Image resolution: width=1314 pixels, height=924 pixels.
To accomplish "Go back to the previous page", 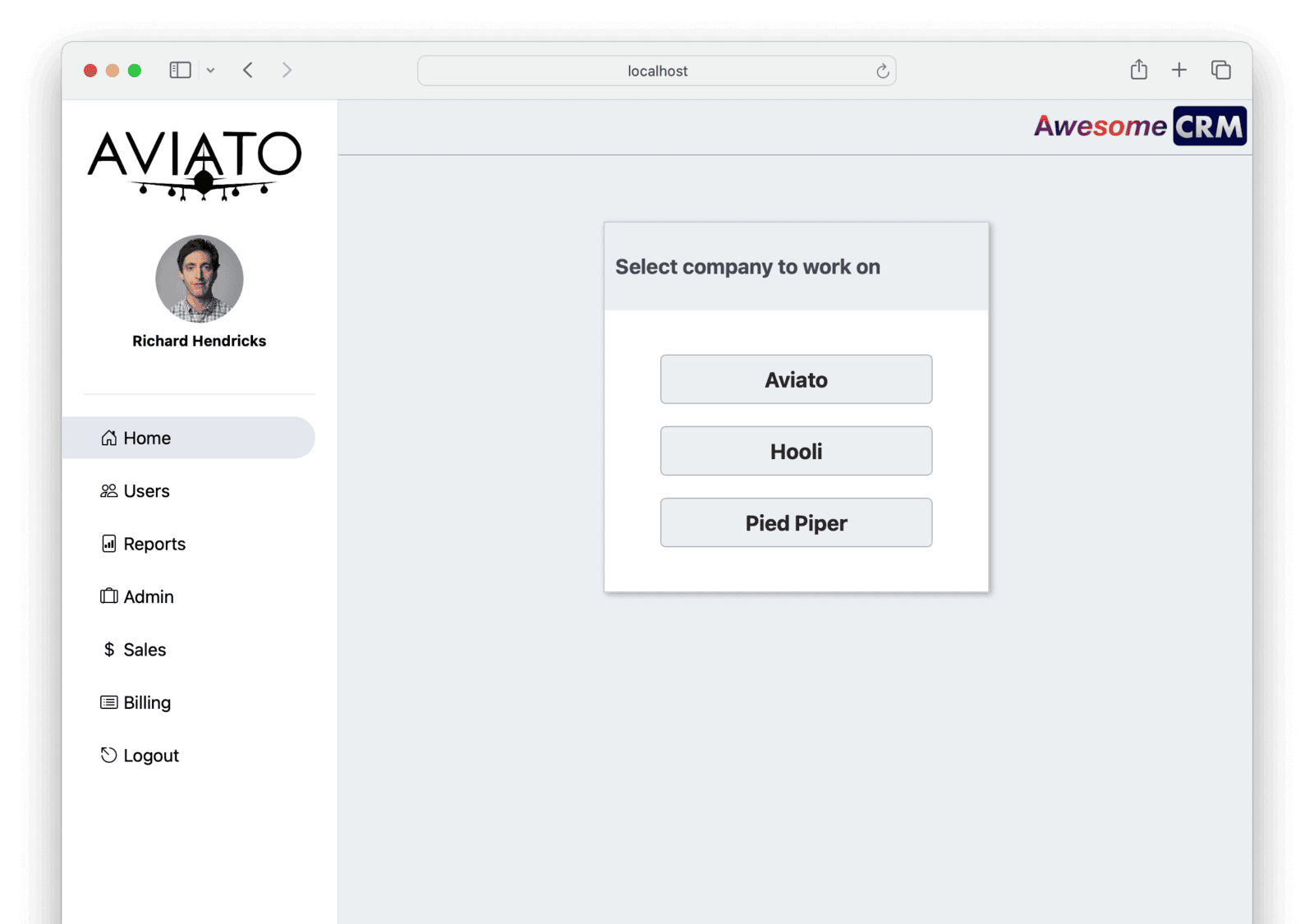I will tap(248, 70).
